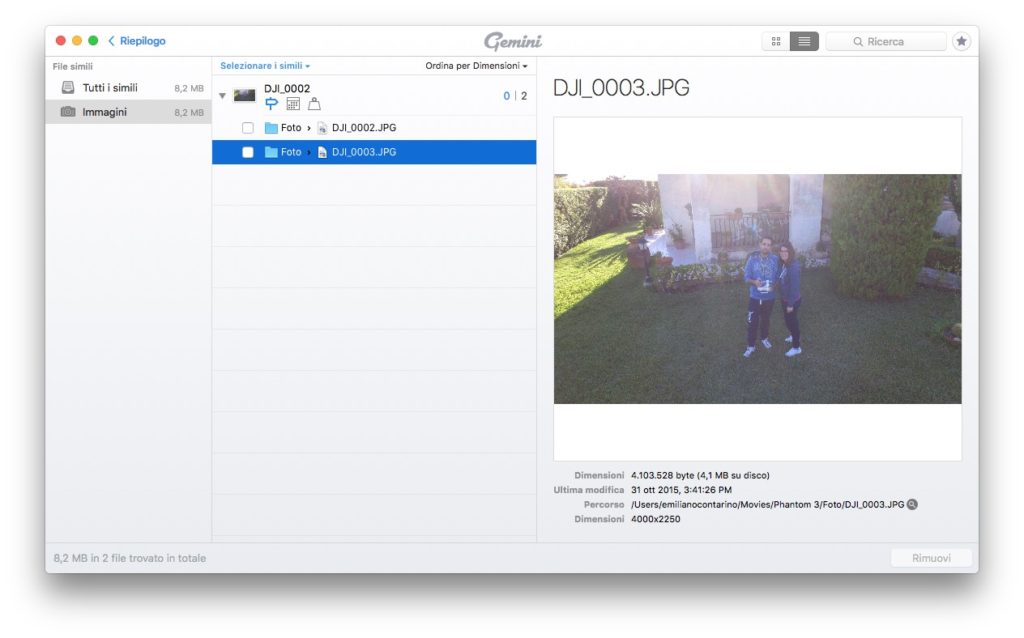Check the DJI_0002.JPG checkbox

(x=248, y=128)
